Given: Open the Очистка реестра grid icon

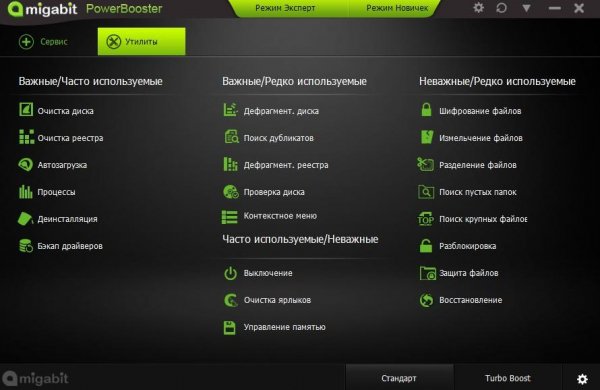Looking at the screenshot, I should (x=26, y=137).
